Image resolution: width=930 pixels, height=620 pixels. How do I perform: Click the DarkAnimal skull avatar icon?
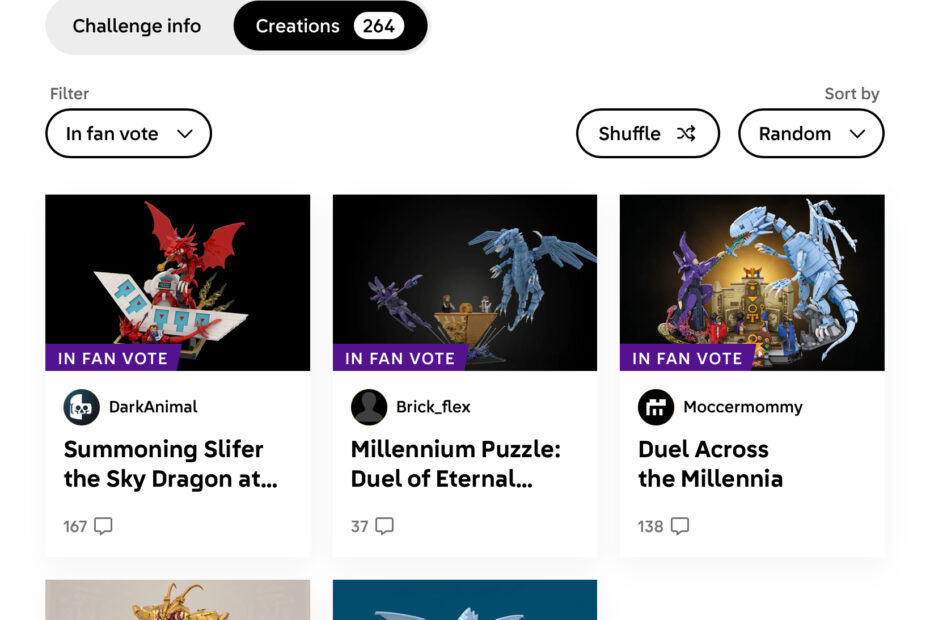point(81,407)
